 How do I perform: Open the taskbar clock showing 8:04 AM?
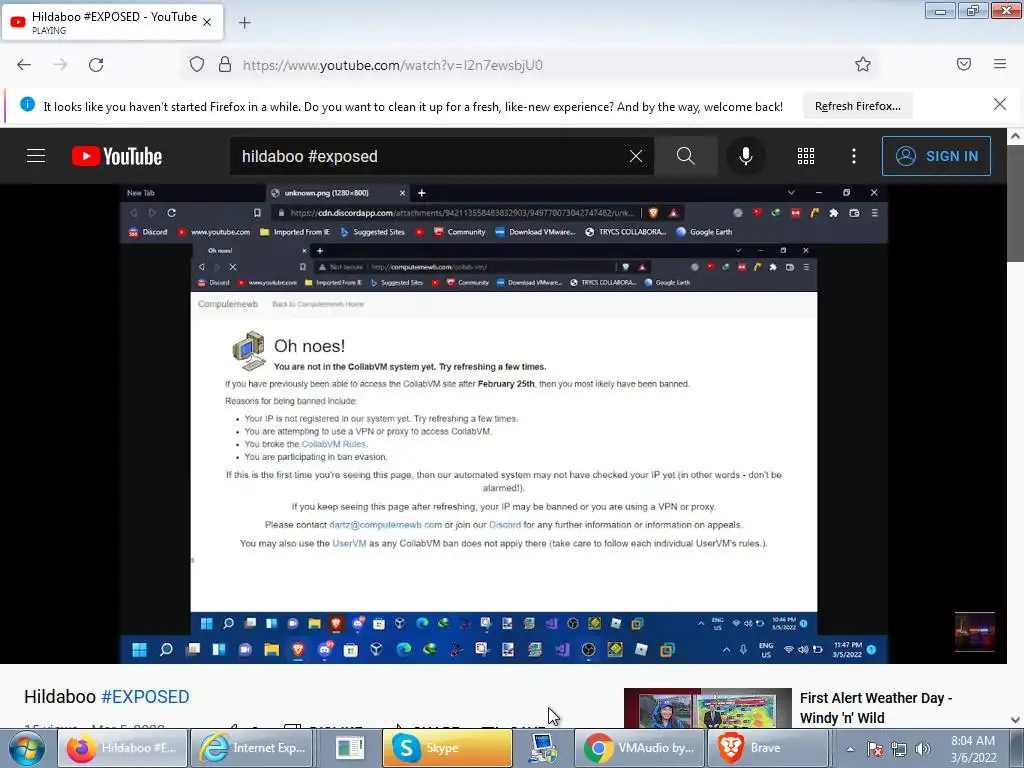click(x=973, y=749)
